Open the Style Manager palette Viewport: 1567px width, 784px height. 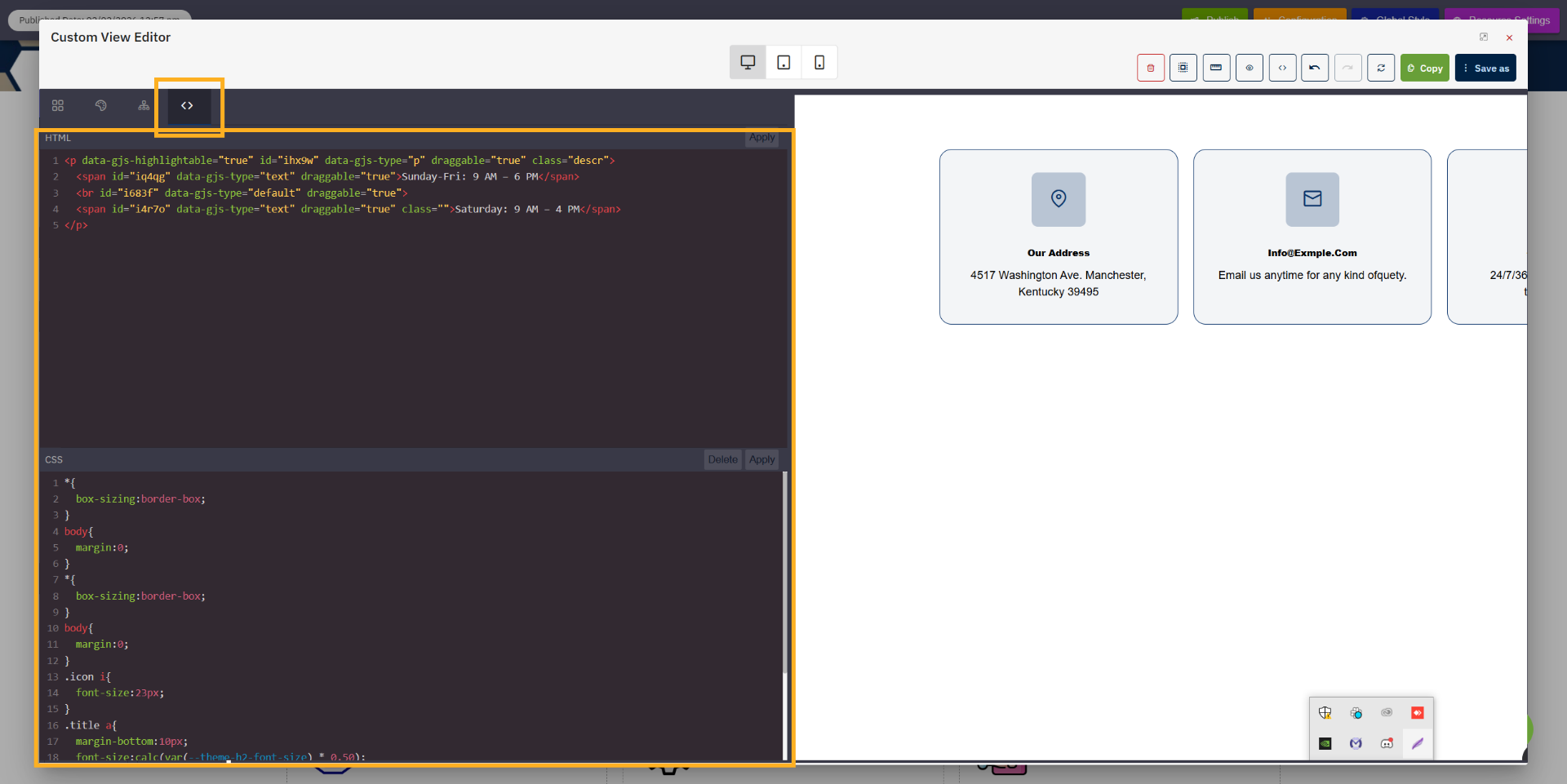coord(101,105)
